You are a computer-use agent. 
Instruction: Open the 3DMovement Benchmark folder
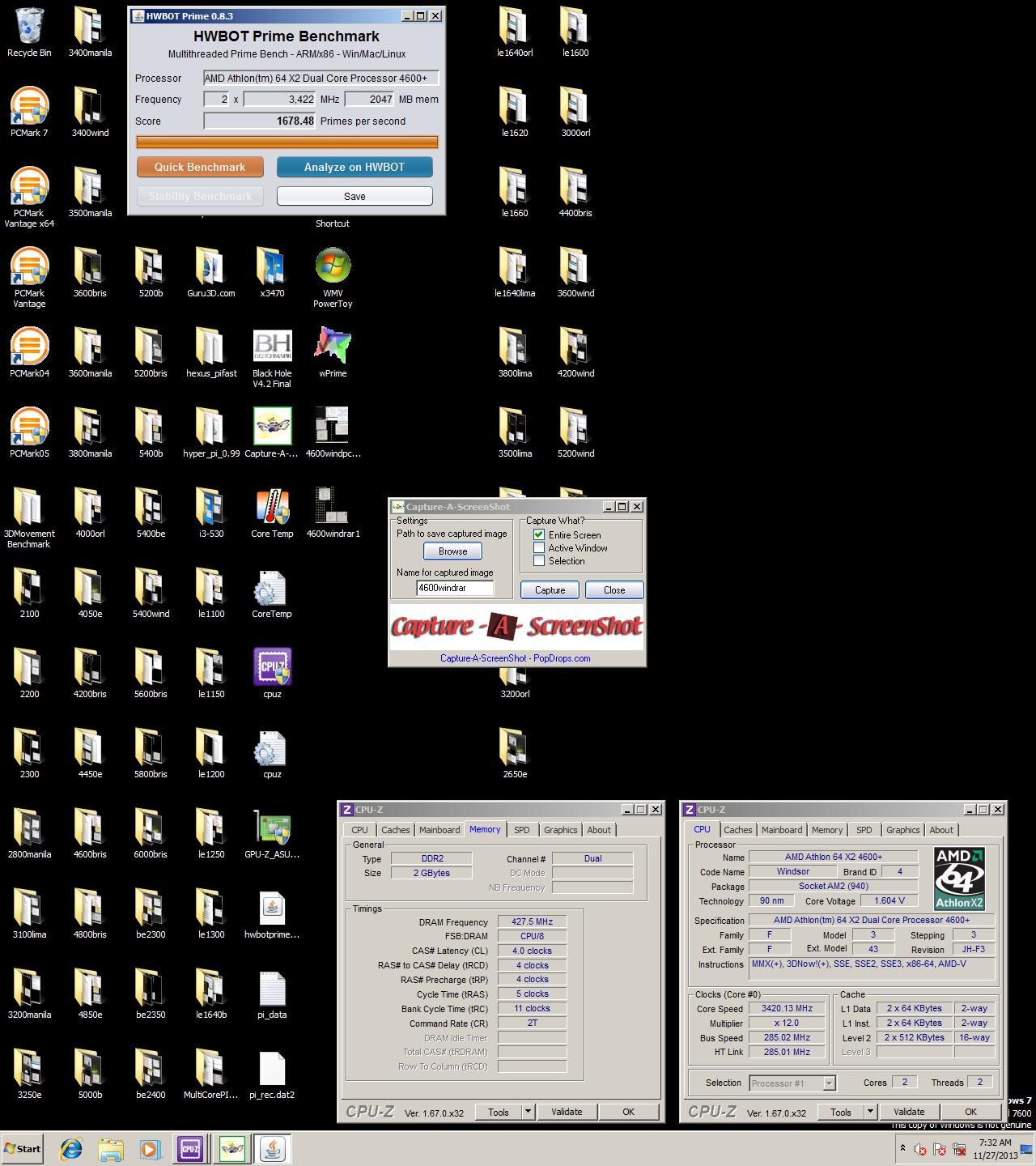point(29,508)
